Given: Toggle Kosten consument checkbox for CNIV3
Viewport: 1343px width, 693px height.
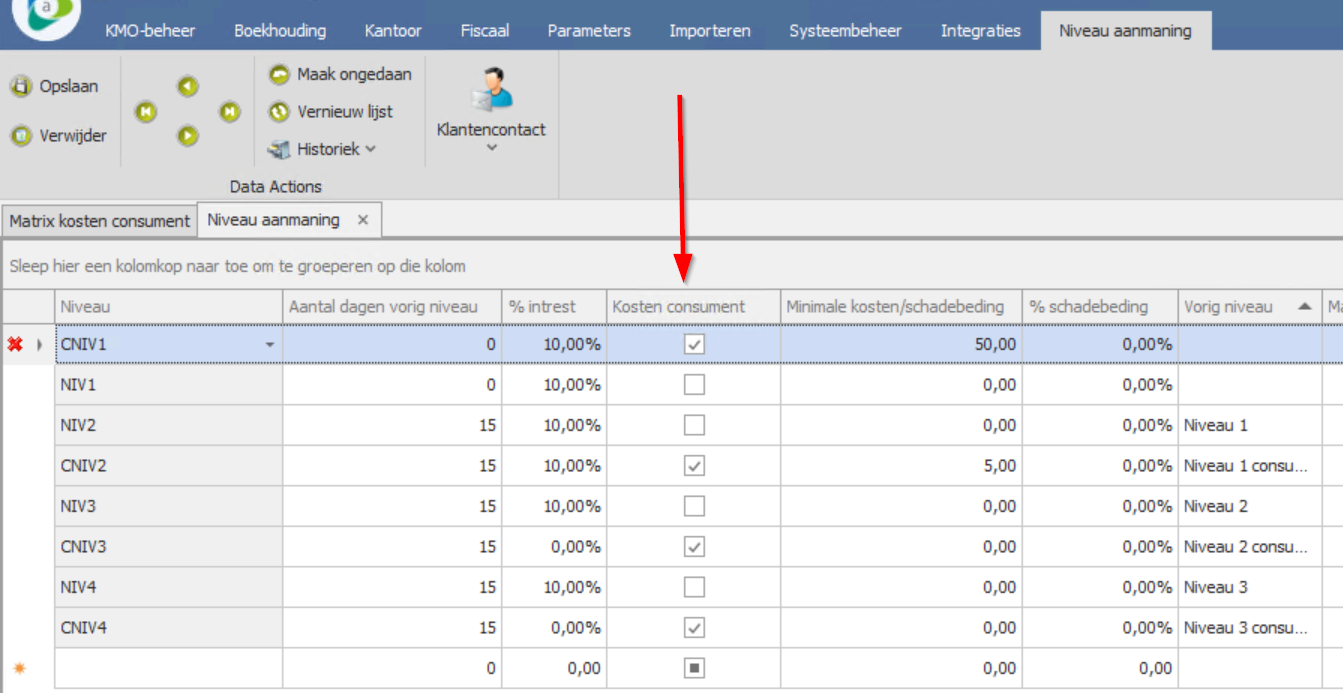Looking at the screenshot, I should pos(694,547).
